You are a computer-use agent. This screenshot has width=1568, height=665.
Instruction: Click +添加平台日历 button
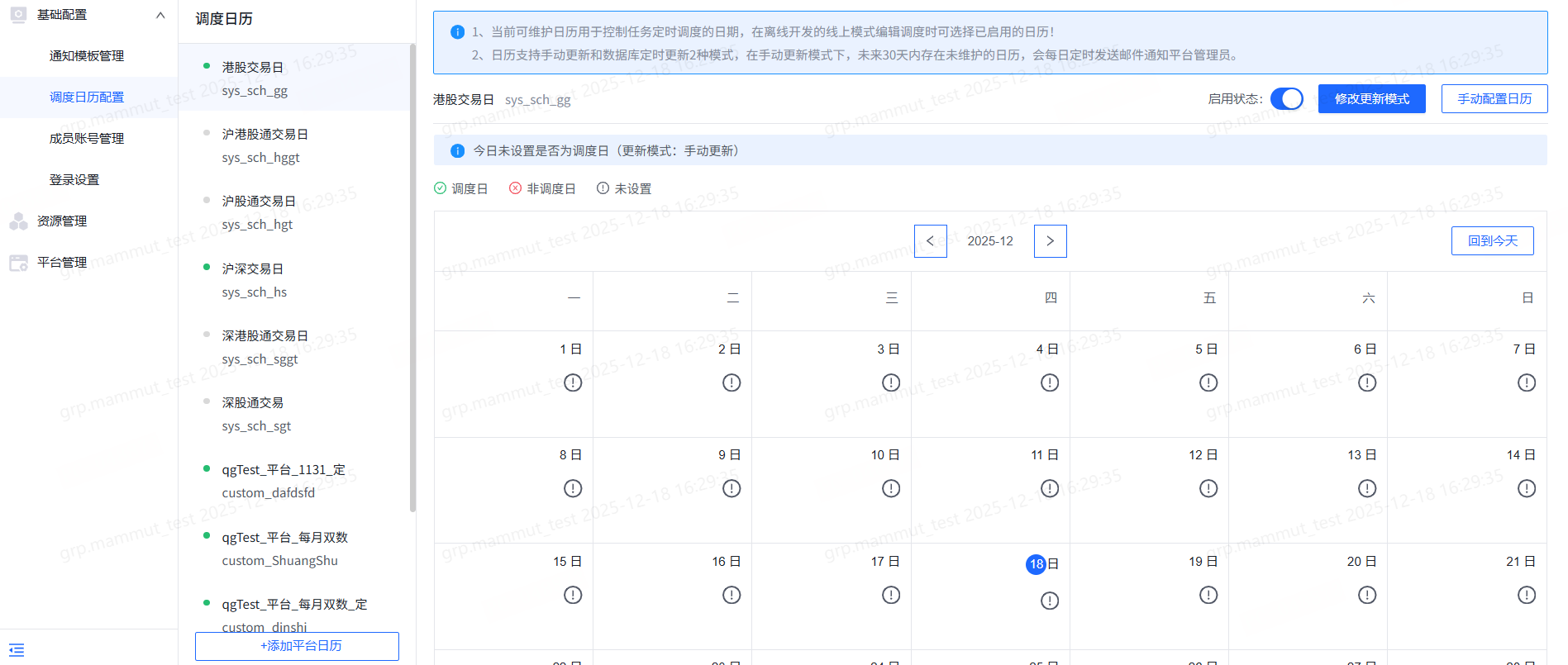(x=297, y=646)
